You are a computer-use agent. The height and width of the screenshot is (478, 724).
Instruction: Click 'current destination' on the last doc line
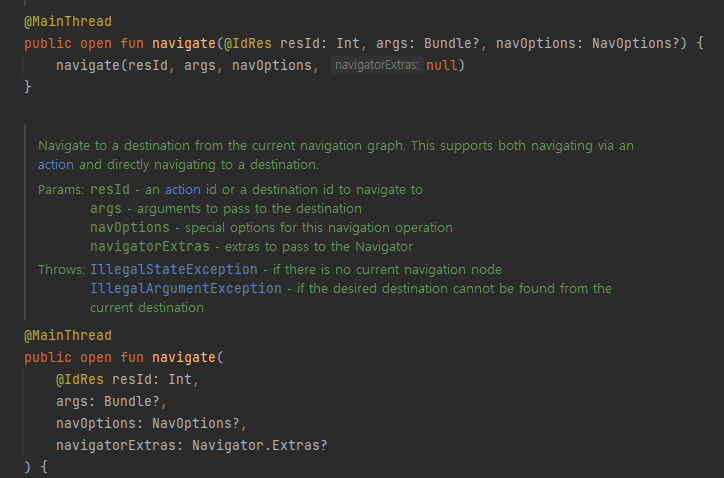[x=147, y=308]
